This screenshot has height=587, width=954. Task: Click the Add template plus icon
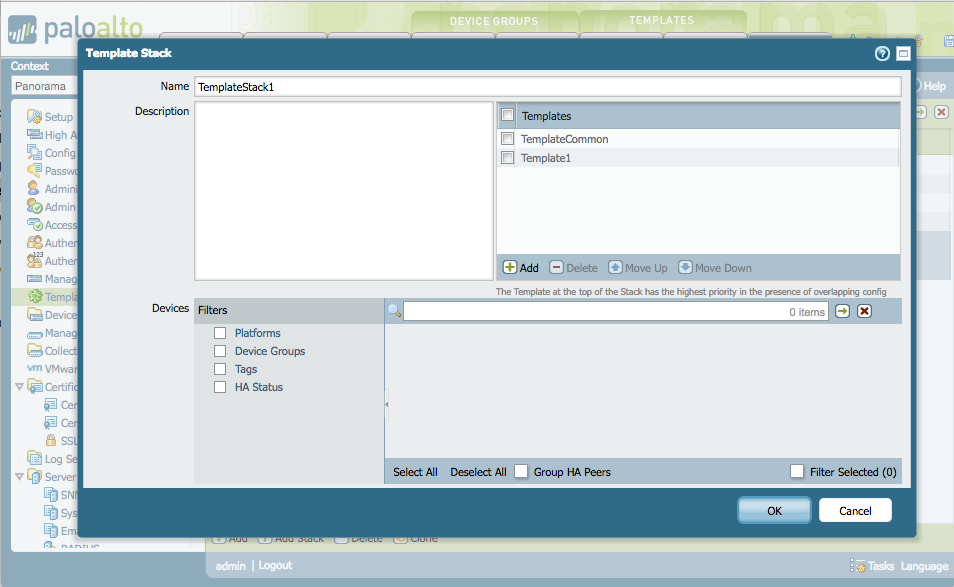point(510,267)
